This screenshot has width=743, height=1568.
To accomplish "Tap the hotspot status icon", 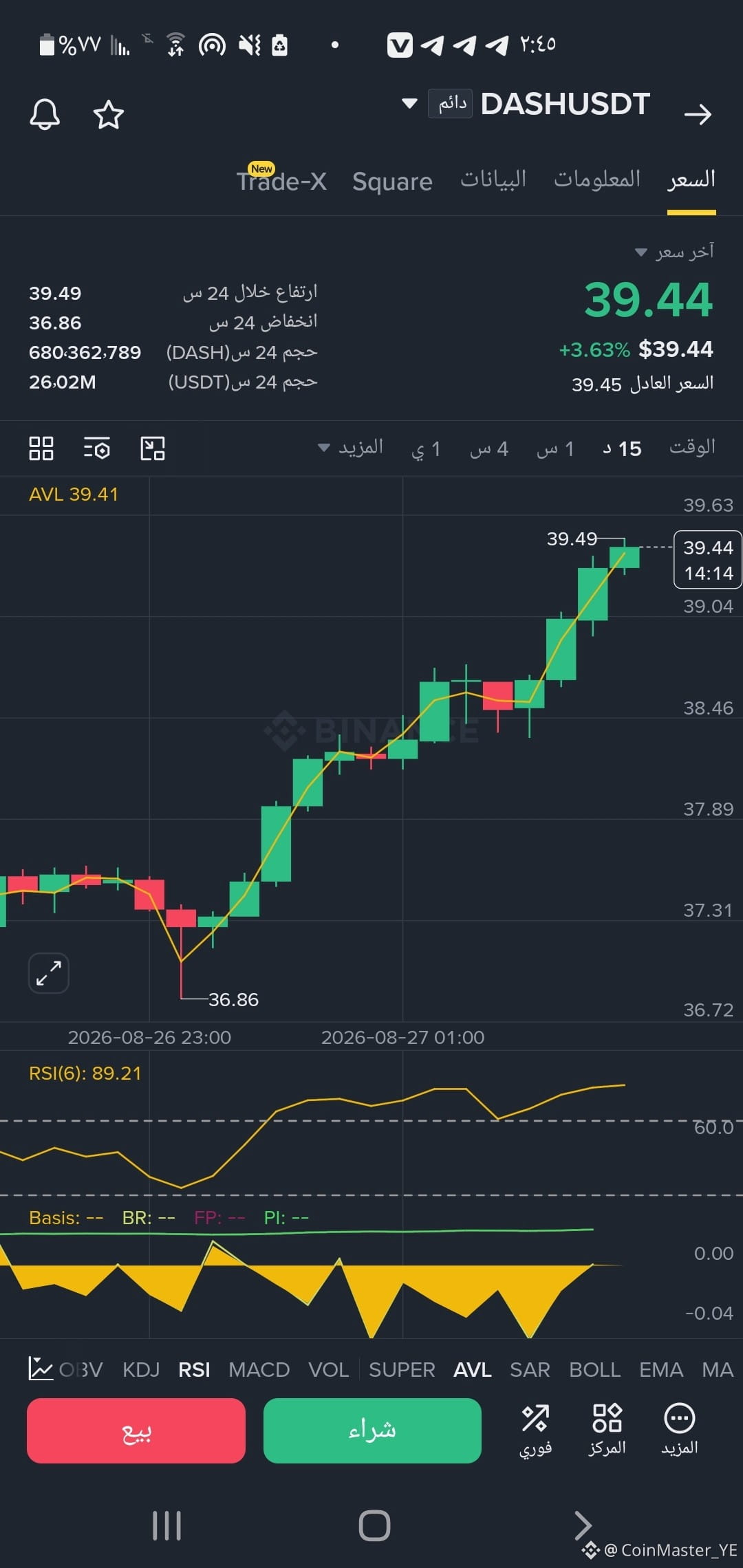I will pyautogui.click(x=212, y=45).
